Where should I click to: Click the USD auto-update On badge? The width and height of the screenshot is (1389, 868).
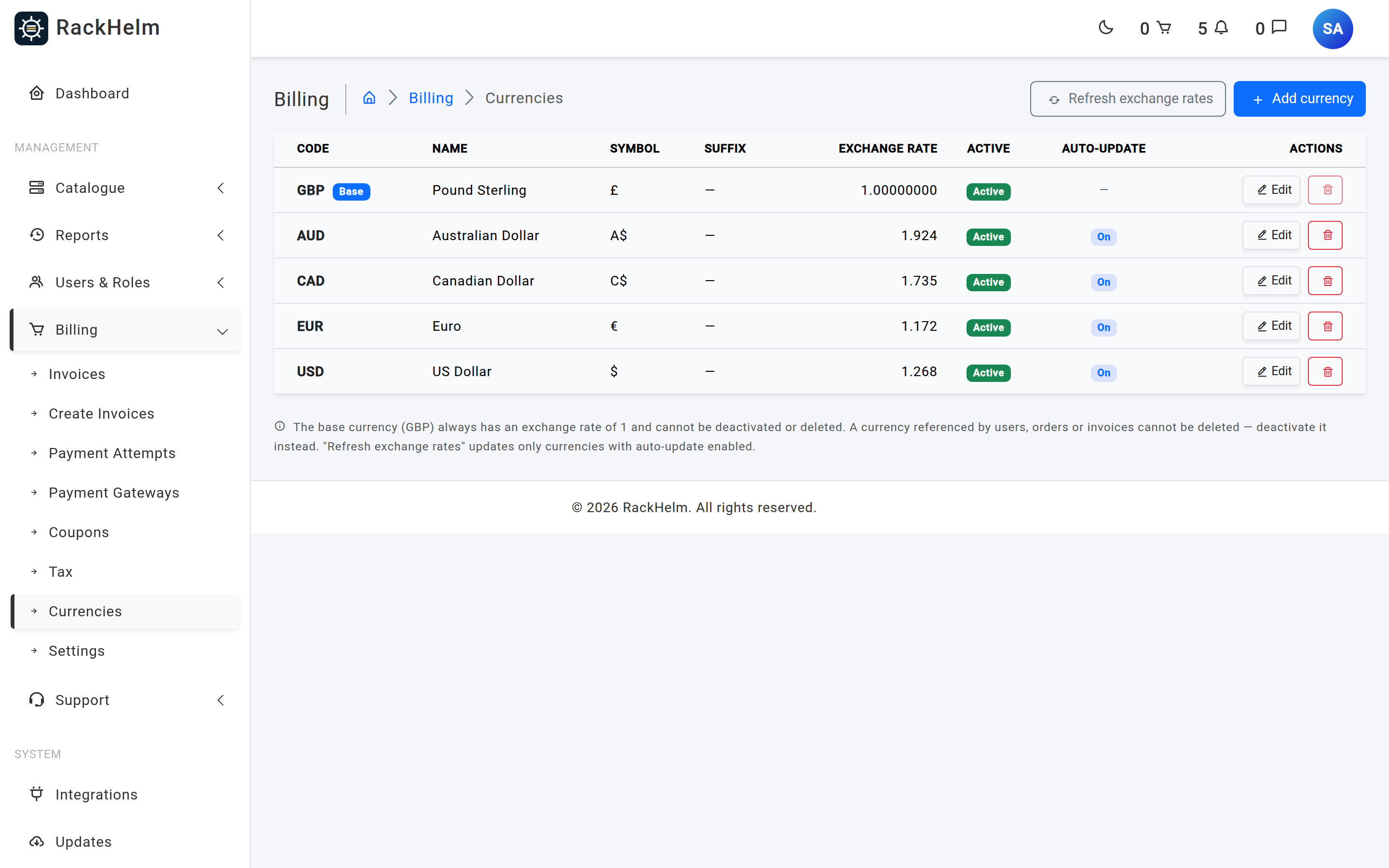[1103, 373]
